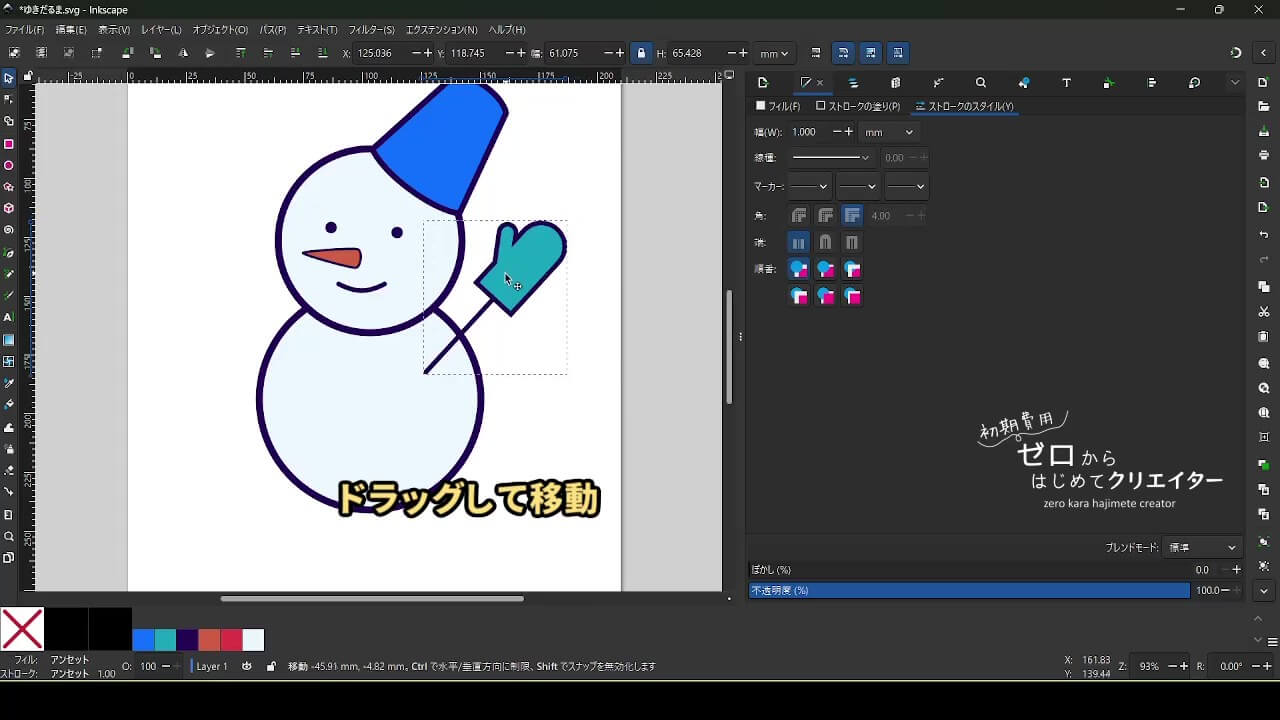Screen dimensions: 1280x720
Task: Click the Undo arrow icon
Action: point(1264,235)
